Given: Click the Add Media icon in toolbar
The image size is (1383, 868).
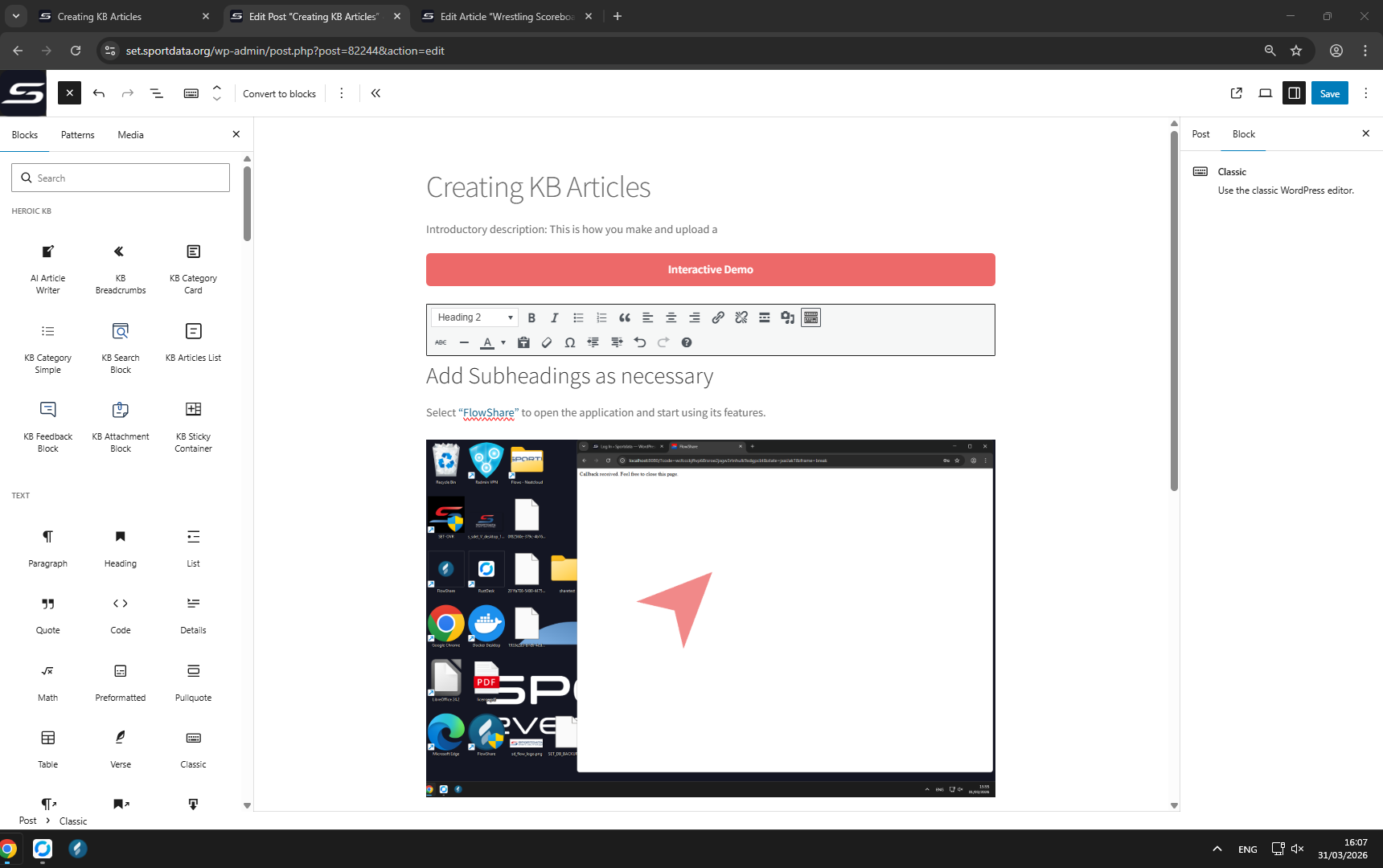Looking at the screenshot, I should click(787, 317).
